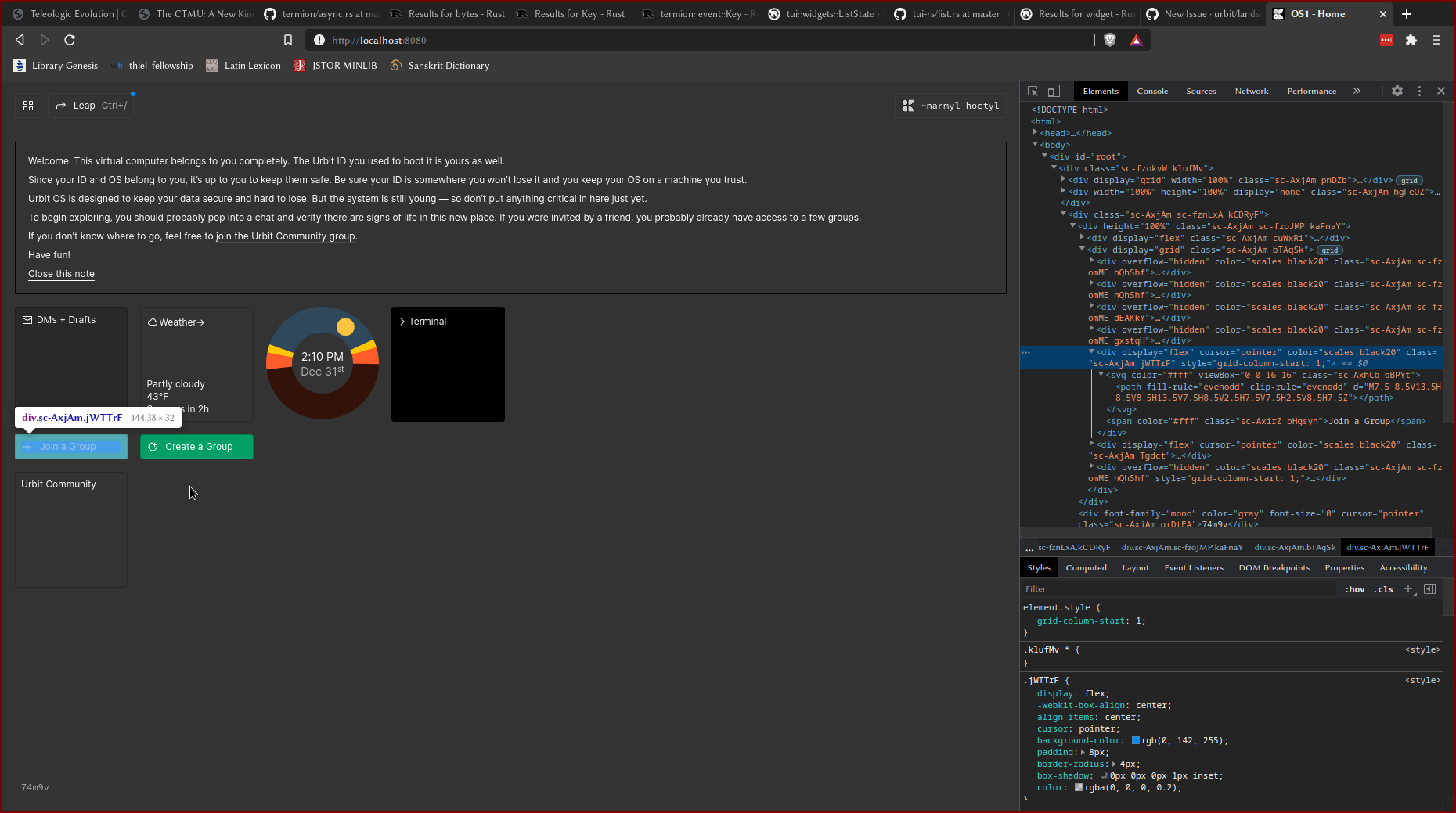This screenshot has width=1456, height=813.
Task: Click the Leap Ctrl+/ button
Action: [x=91, y=106]
